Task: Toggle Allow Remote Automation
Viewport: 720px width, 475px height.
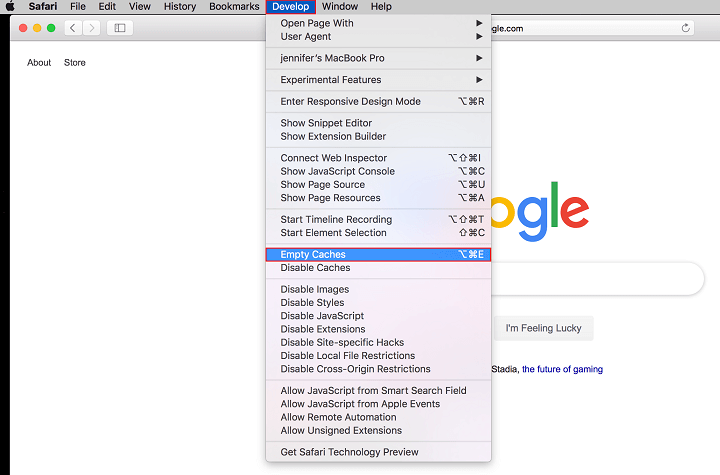Action: click(378, 417)
